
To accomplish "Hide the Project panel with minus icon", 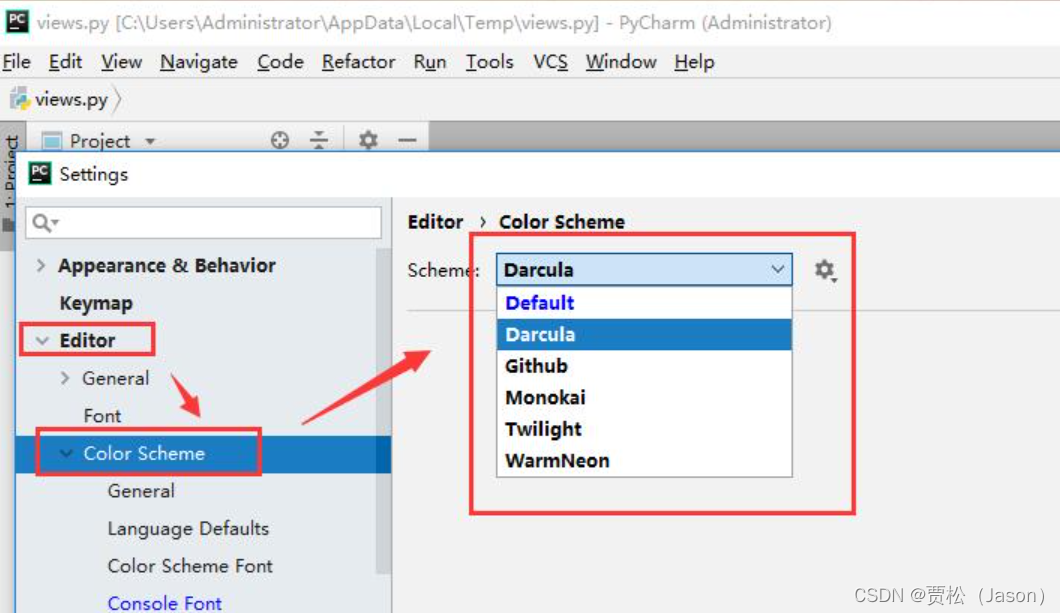I will [407, 140].
